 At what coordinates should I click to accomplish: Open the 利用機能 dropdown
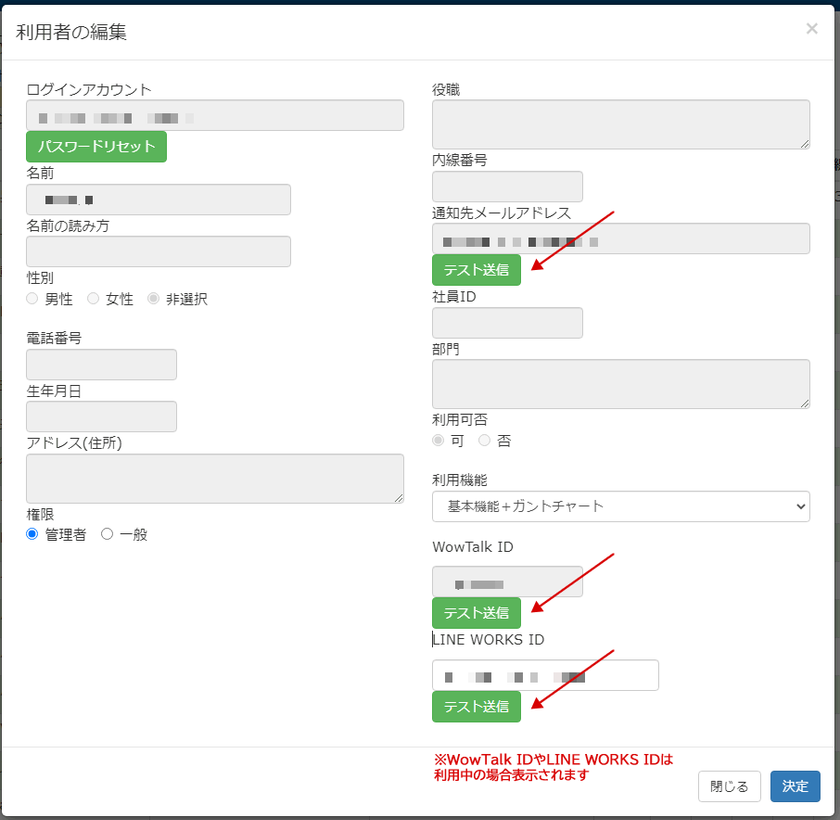[620, 506]
